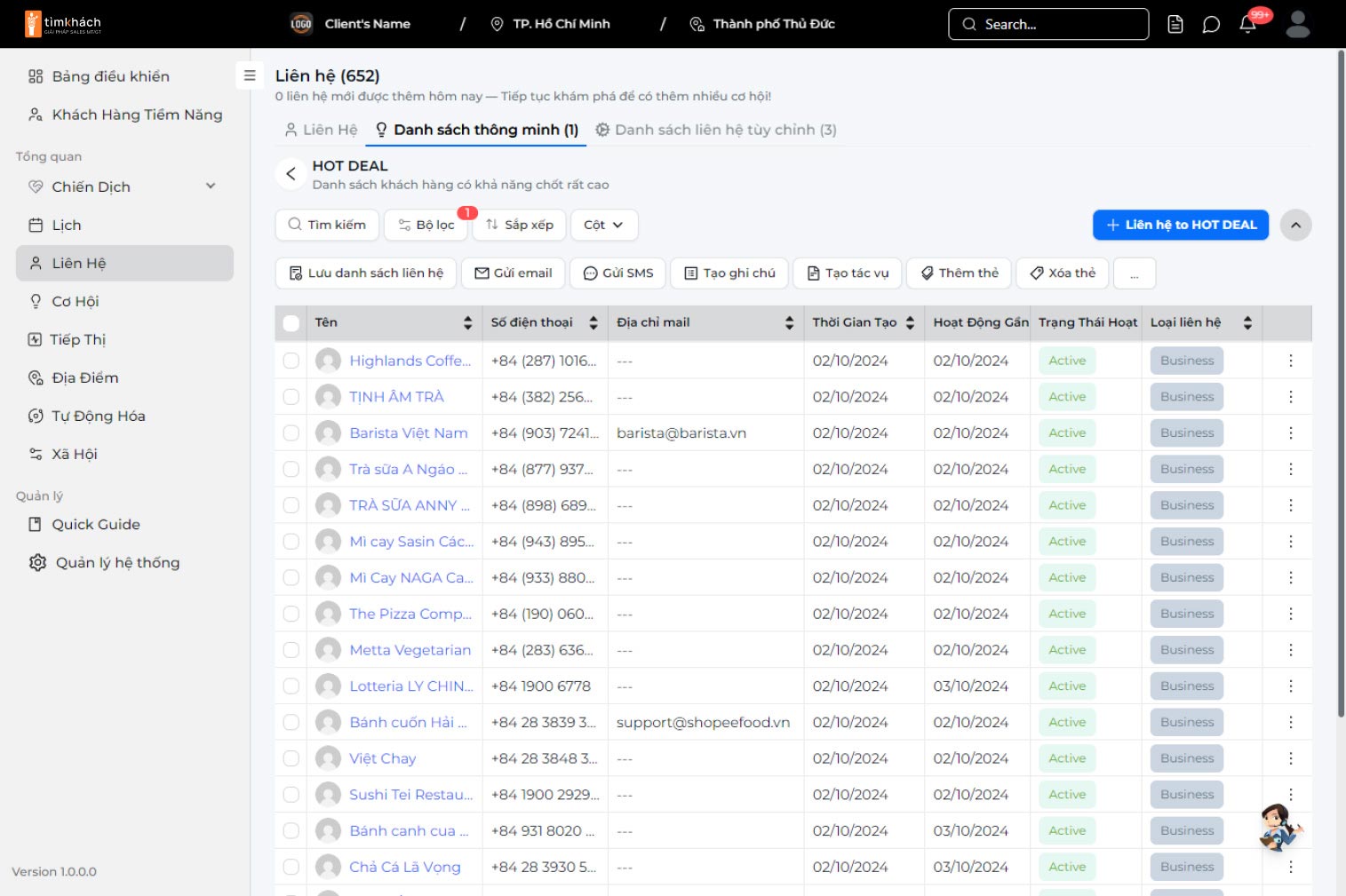Open Khách Hàng Tiềm Năng in the sidebar
Viewport: 1346px width, 896px height.
pyautogui.click(x=125, y=115)
